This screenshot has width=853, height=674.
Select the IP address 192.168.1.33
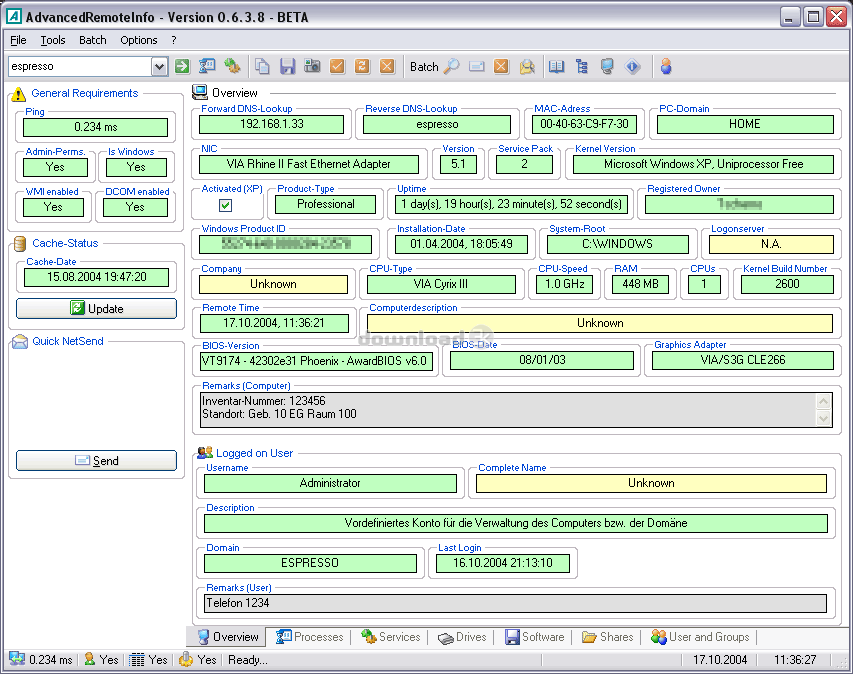pyautogui.click(x=271, y=124)
